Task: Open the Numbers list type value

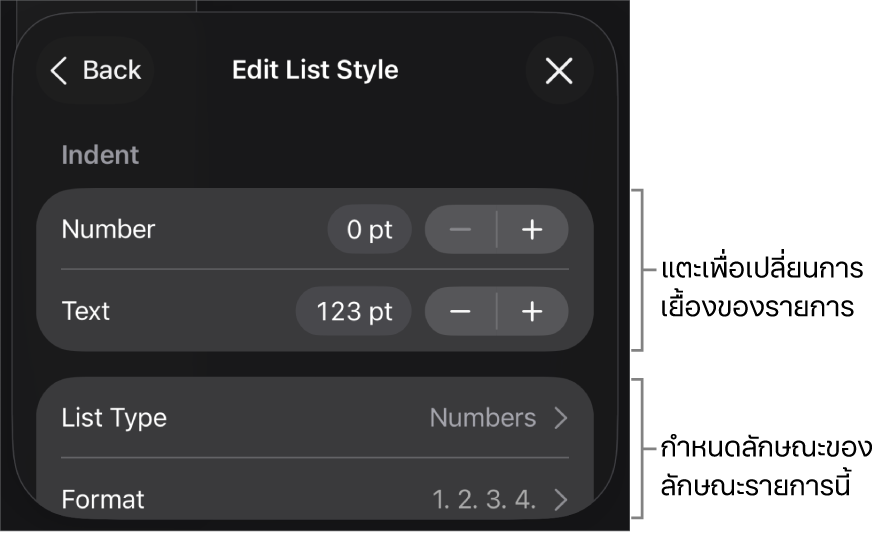Action: click(483, 418)
